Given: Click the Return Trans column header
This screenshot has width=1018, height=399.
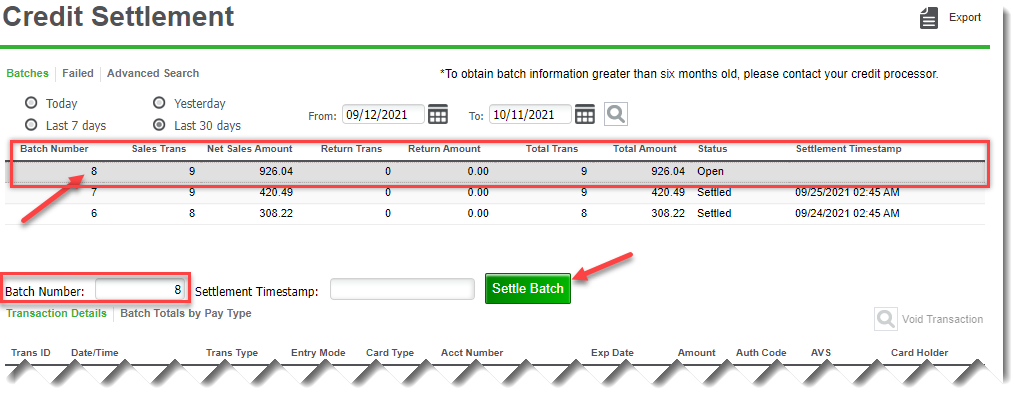Looking at the screenshot, I should pos(352,149).
